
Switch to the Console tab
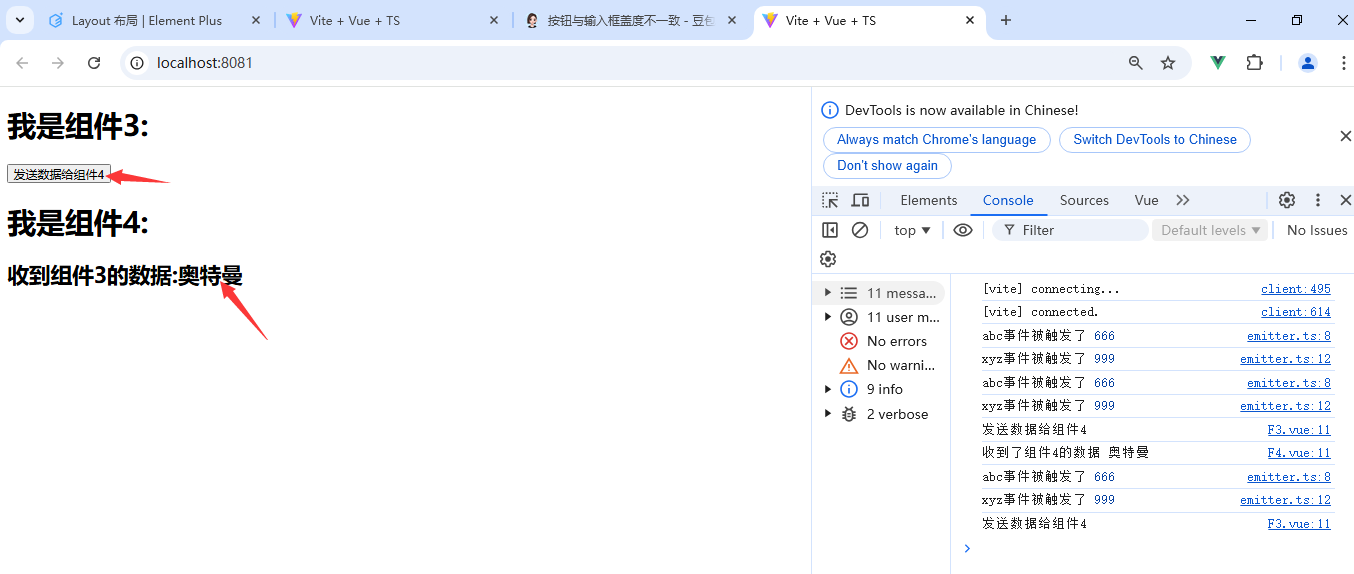[1008, 200]
